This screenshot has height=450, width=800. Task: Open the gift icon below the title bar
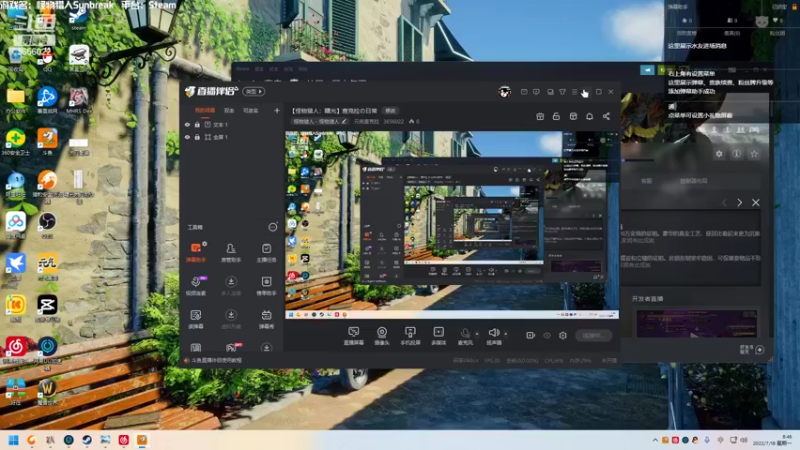click(x=540, y=116)
